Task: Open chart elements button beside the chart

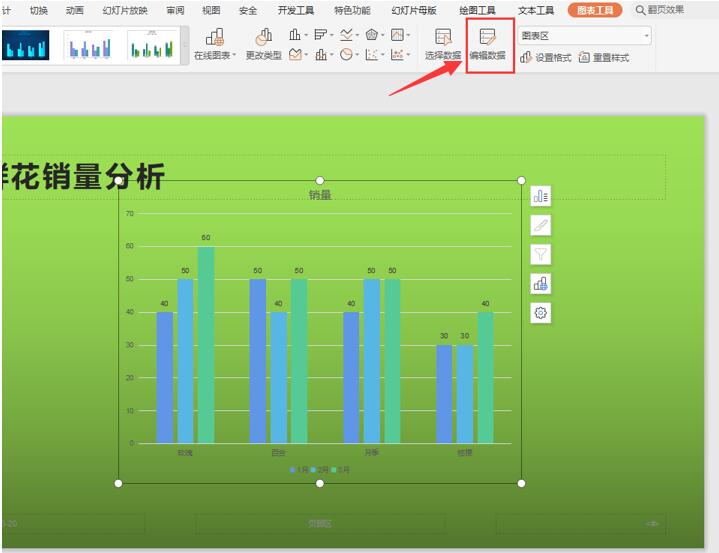Action: point(541,196)
